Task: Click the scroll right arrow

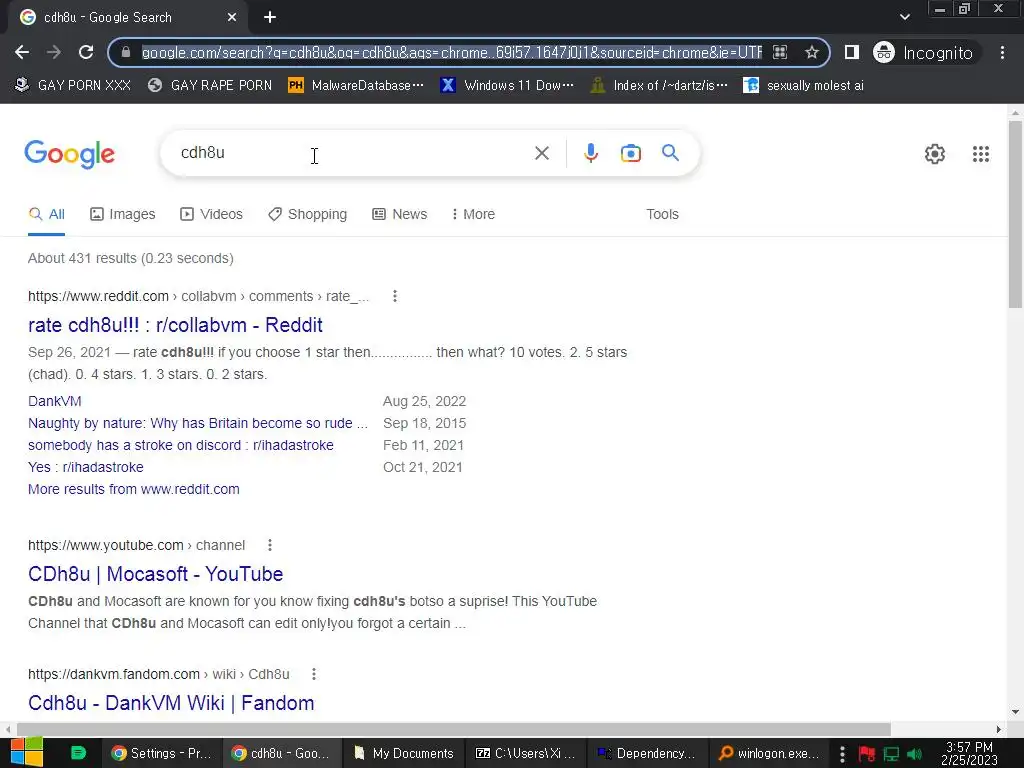Action: [999, 729]
